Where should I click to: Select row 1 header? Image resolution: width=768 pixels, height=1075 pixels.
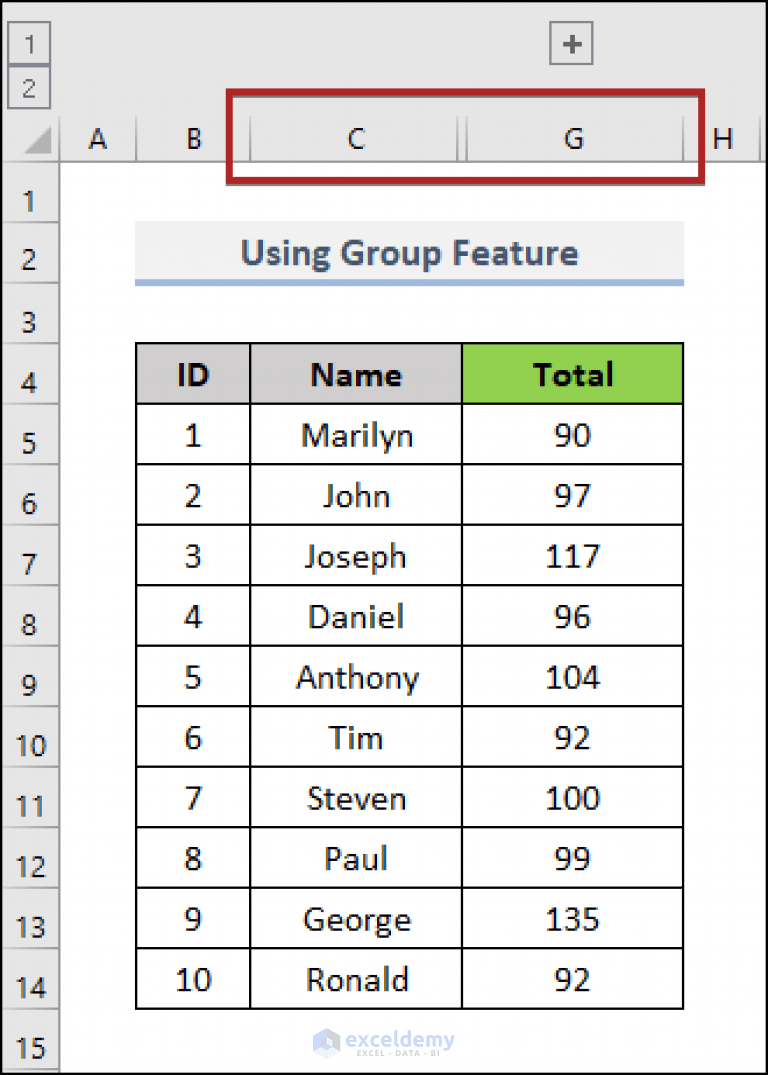[29, 199]
